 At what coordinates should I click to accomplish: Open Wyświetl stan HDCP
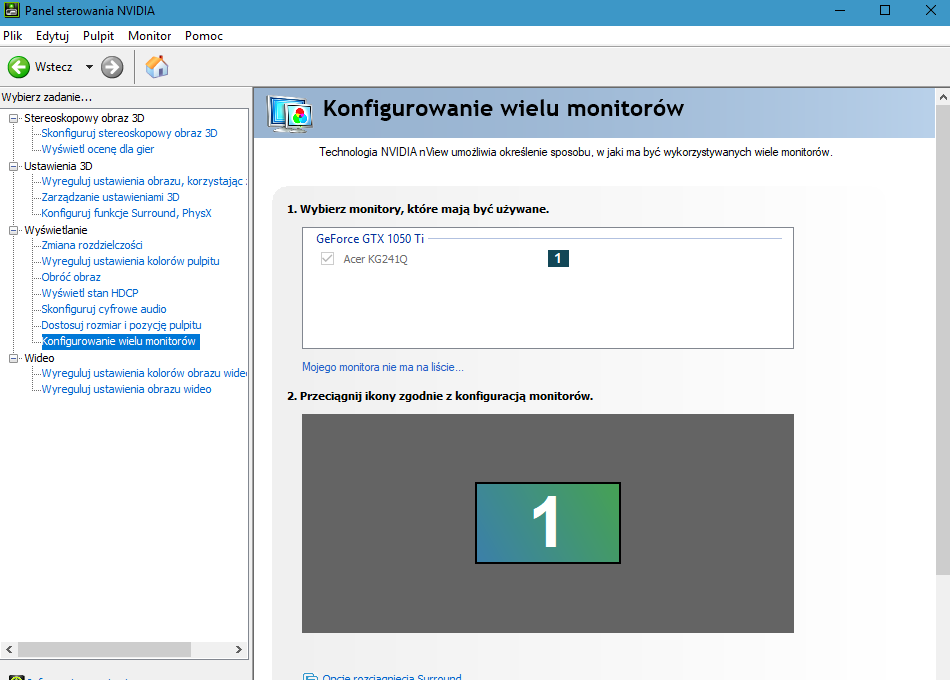pos(90,293)
